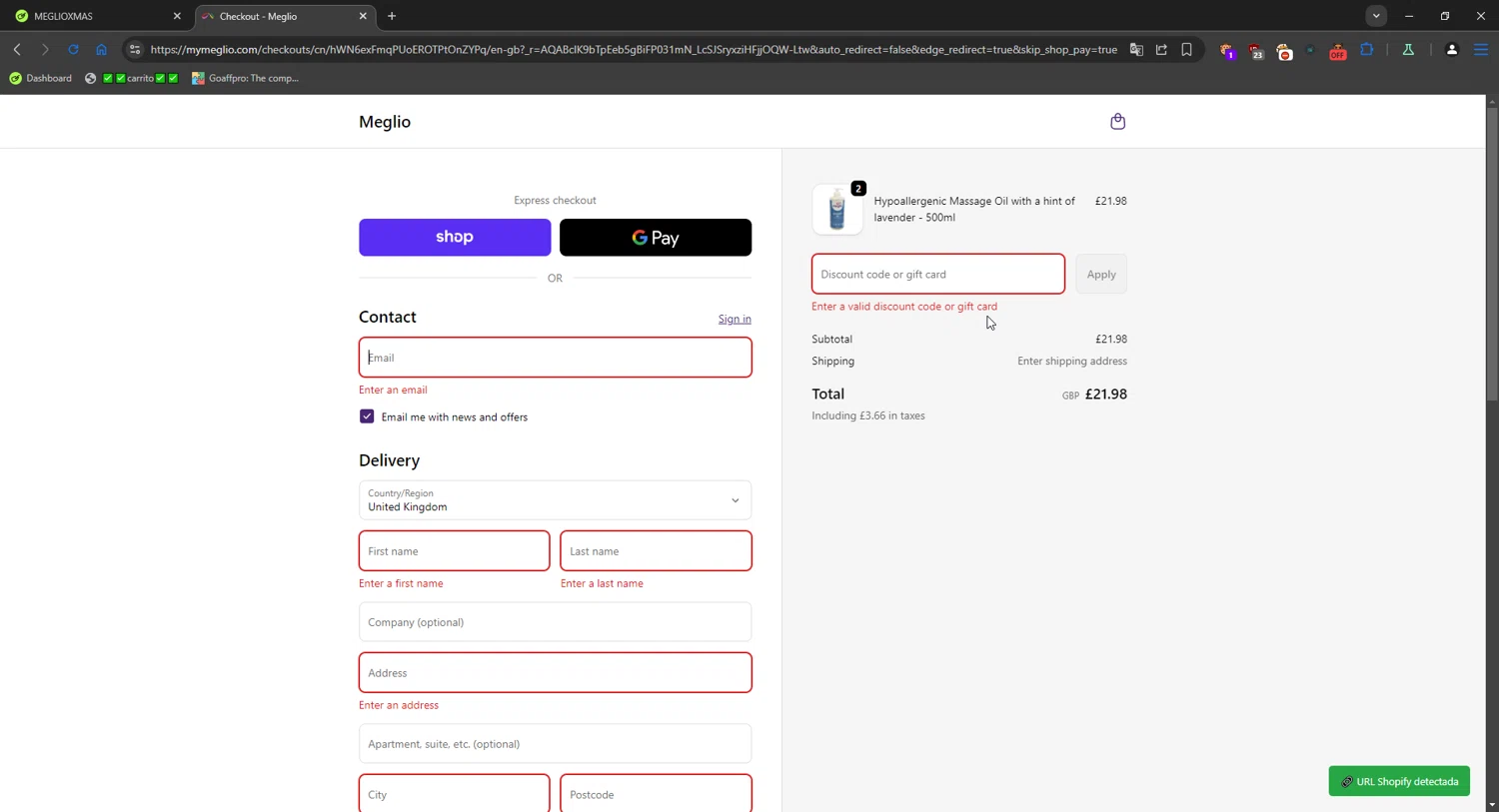Open extension with red OFF badge

point(1337,51)
